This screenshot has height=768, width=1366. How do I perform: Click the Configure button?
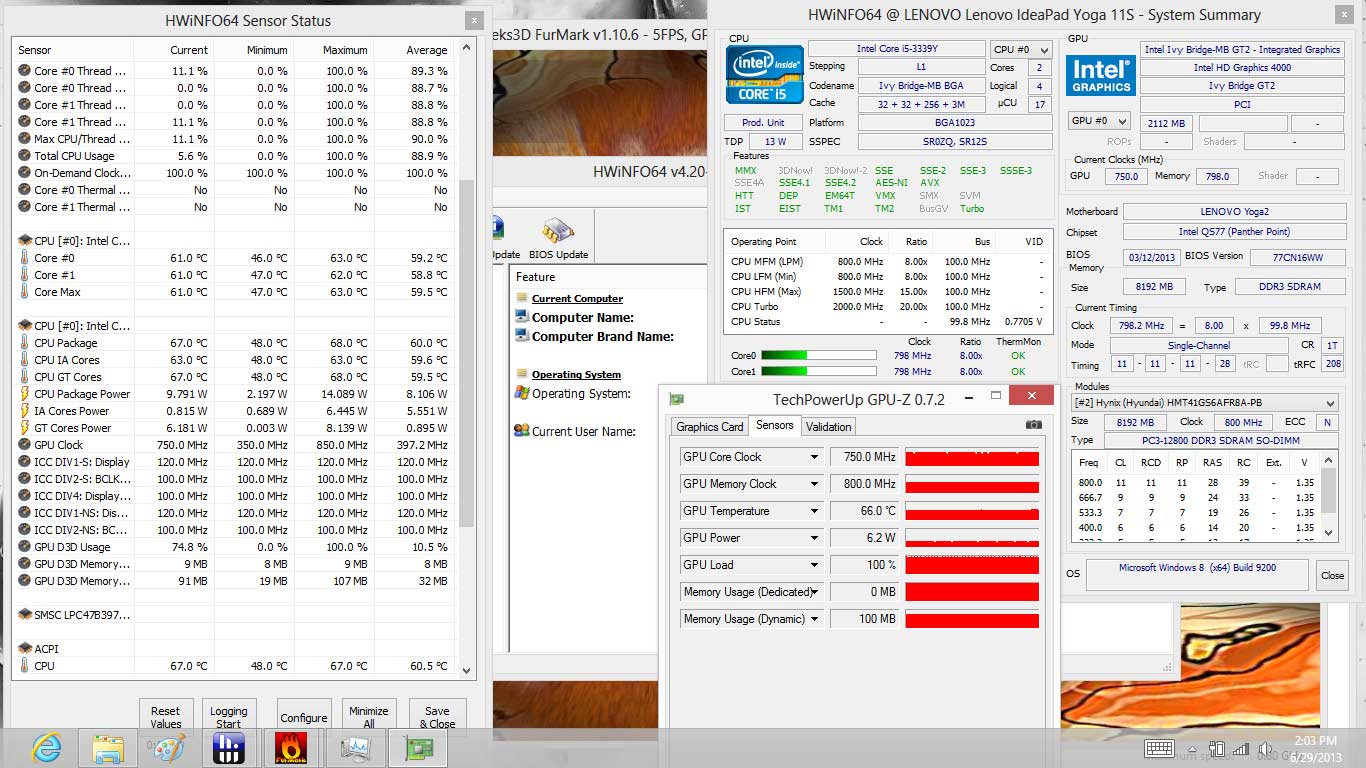coord(304,717)
